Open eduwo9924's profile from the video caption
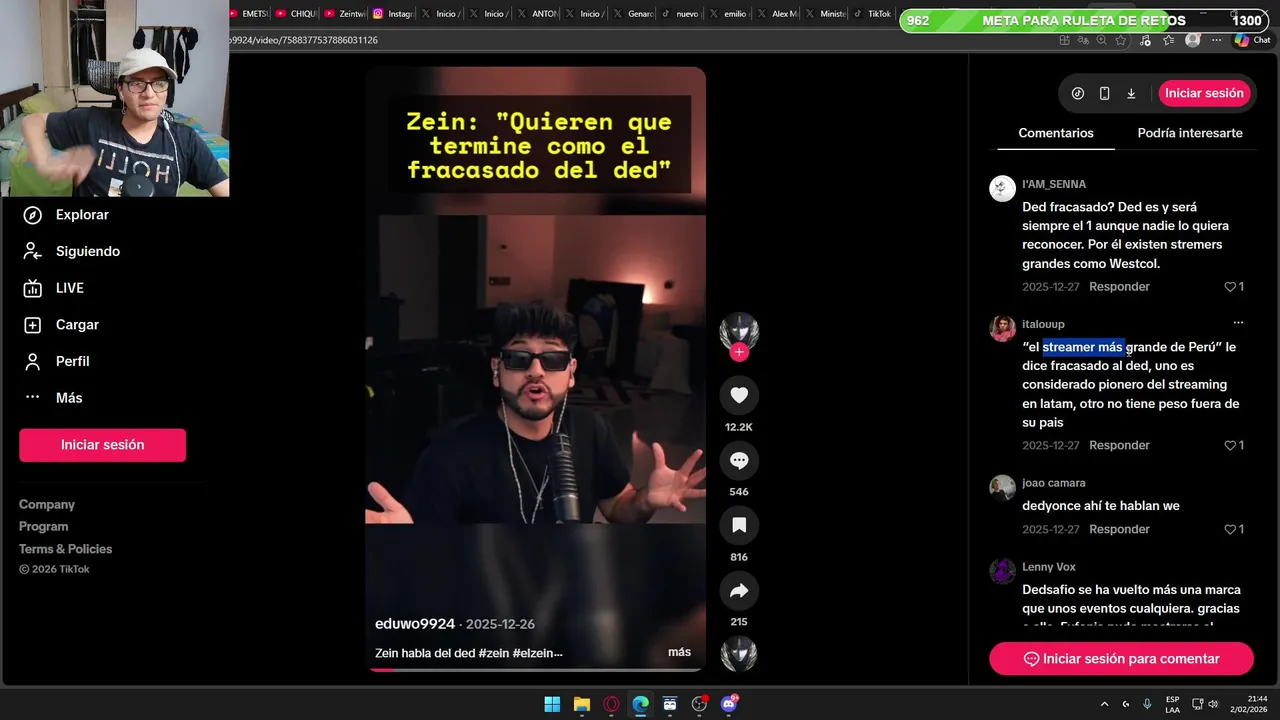 (x=415, y=624)
